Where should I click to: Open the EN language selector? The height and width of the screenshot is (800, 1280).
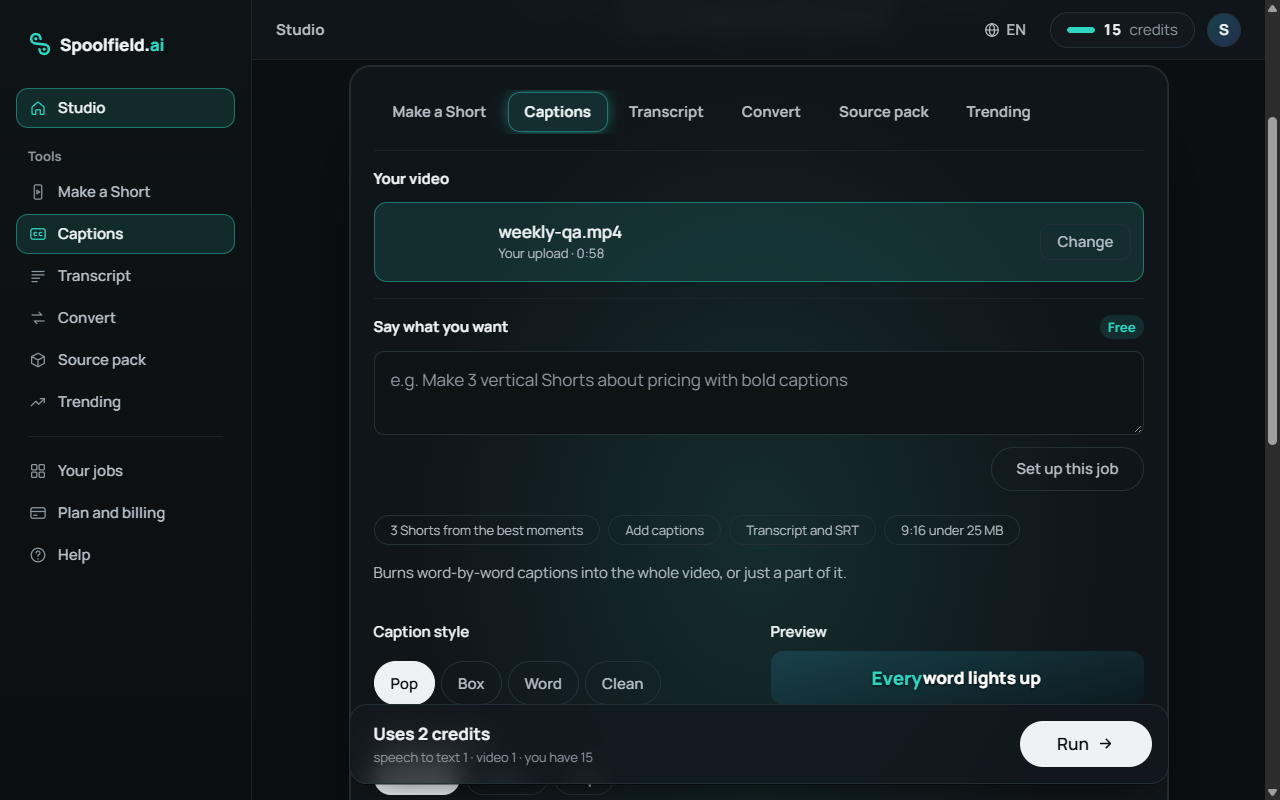(x=1005, y=30)
